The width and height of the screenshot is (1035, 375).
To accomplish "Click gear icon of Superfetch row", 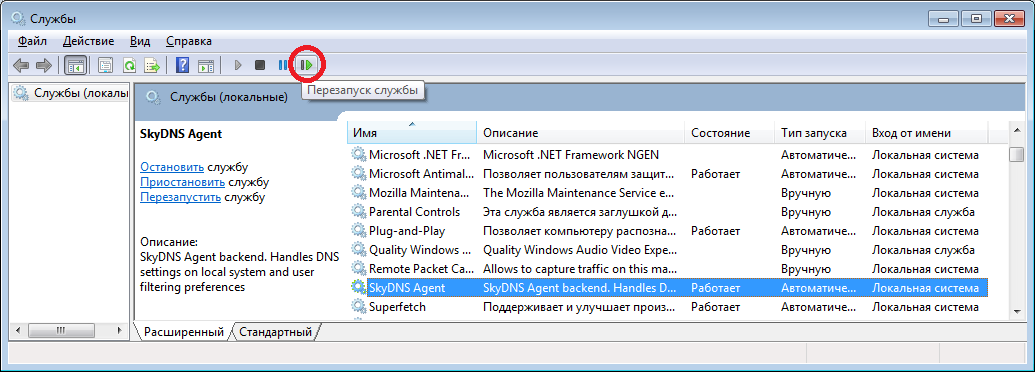I will [358, 307].
